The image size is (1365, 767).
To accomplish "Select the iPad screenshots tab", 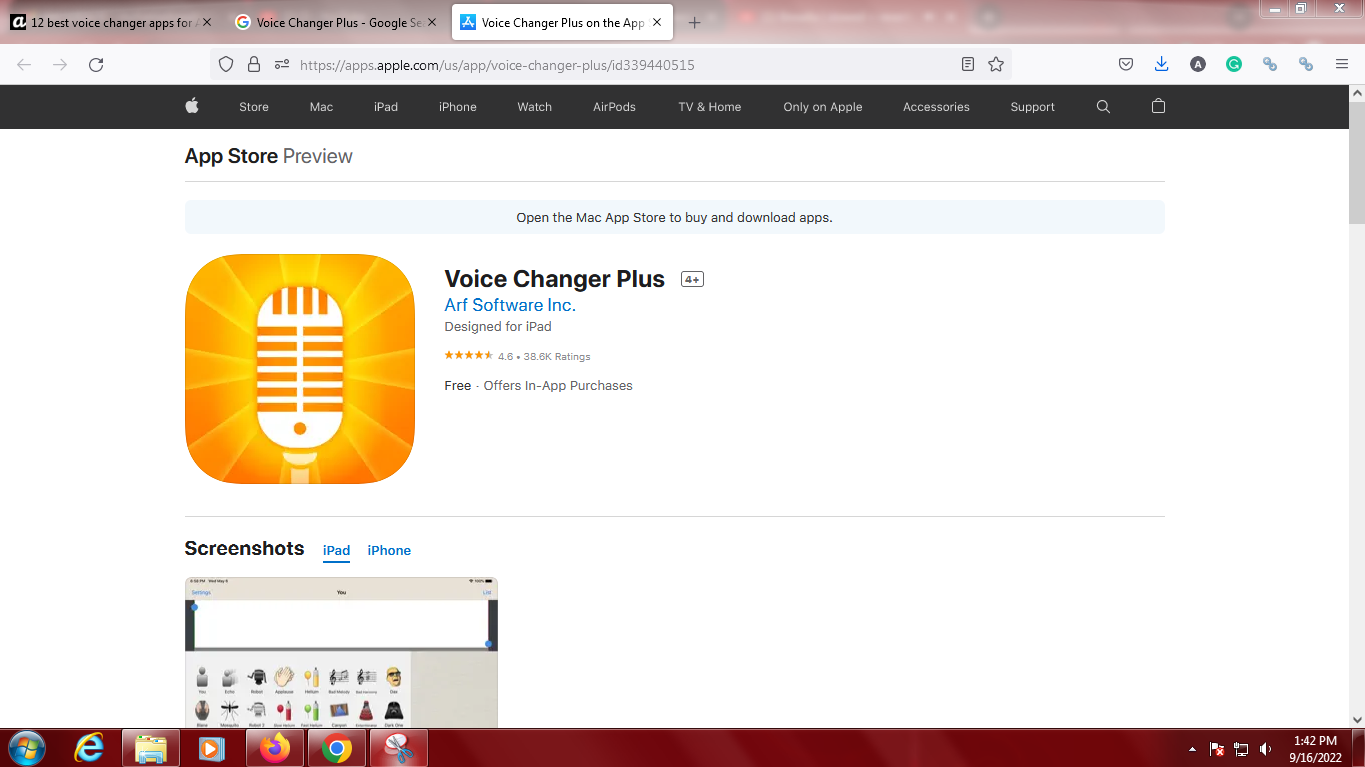I will [336, 550].
